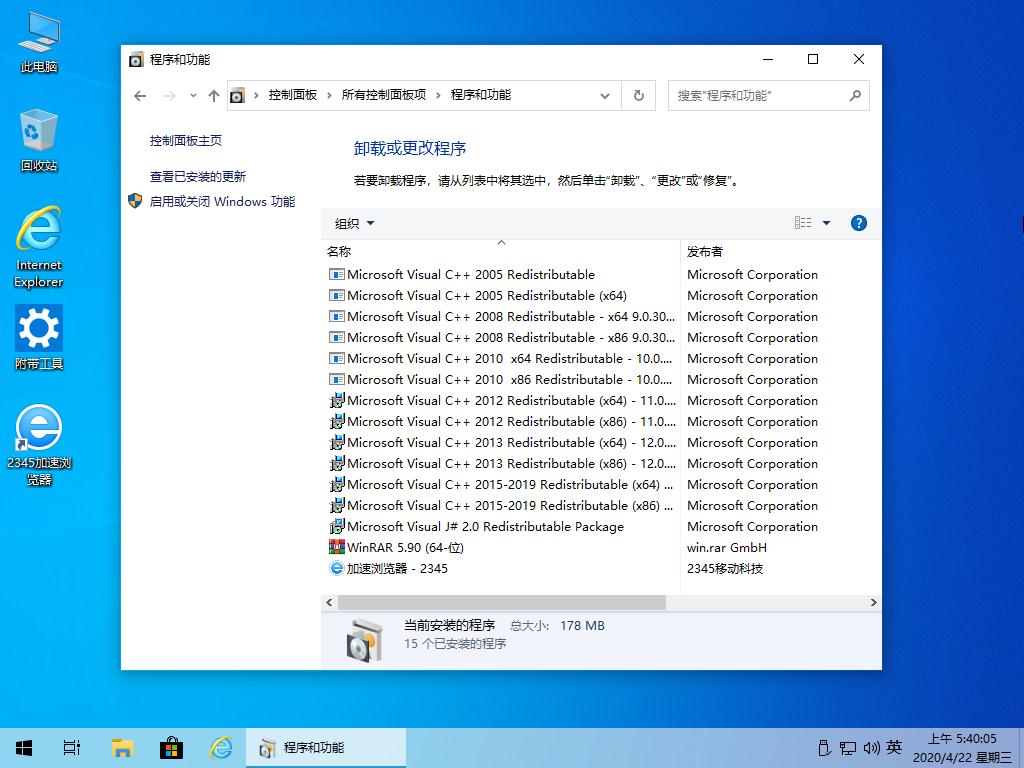
Task: Click the search magnifier icon
Action: click(x=855, y=95)
